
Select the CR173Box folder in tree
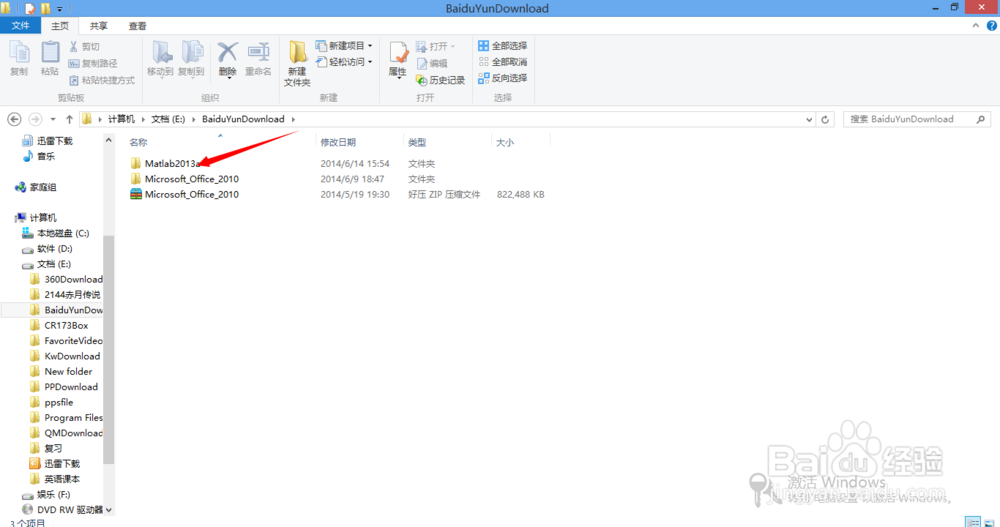pyautogui.click(x=59, y=325)
